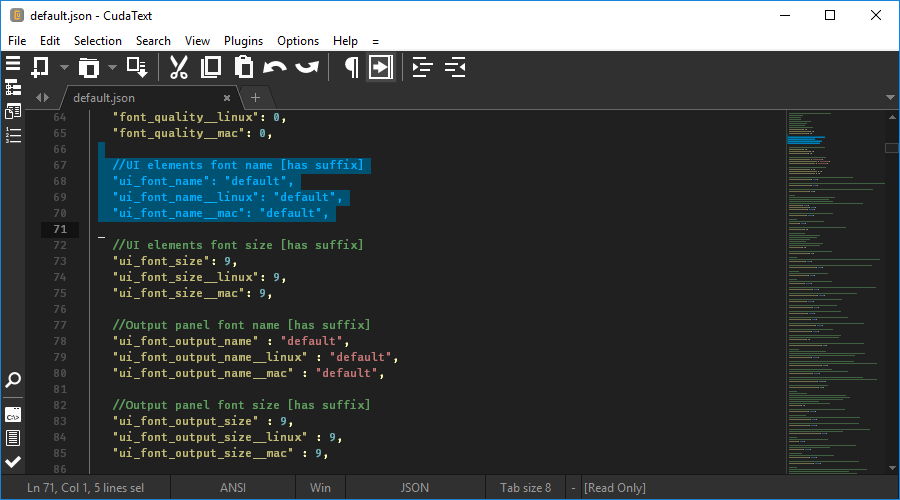
Task: Open the Console panel icon
Action: pos(13,415)
